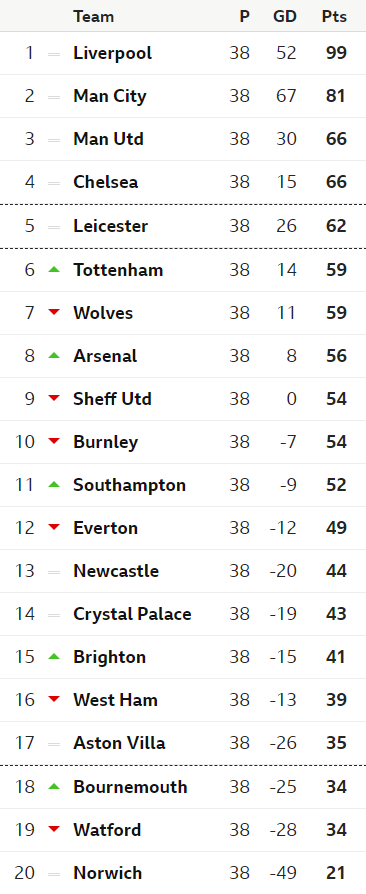Open the Liverpool team link

[x=112, y=53]
